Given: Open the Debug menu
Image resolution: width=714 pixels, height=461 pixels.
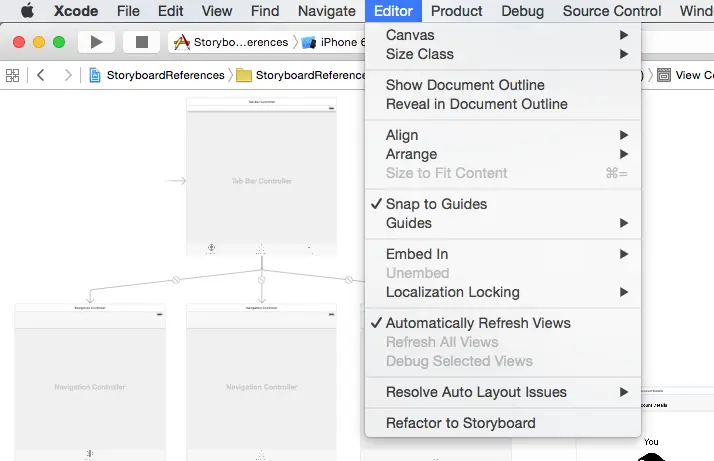Looking at the screenshot, I should coord(522,11).
